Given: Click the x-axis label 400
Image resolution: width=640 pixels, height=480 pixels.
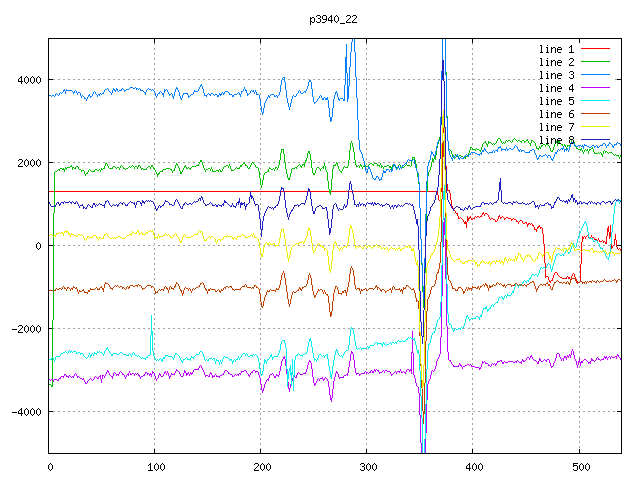Looking at the screenshot, I should coord(474,467).
